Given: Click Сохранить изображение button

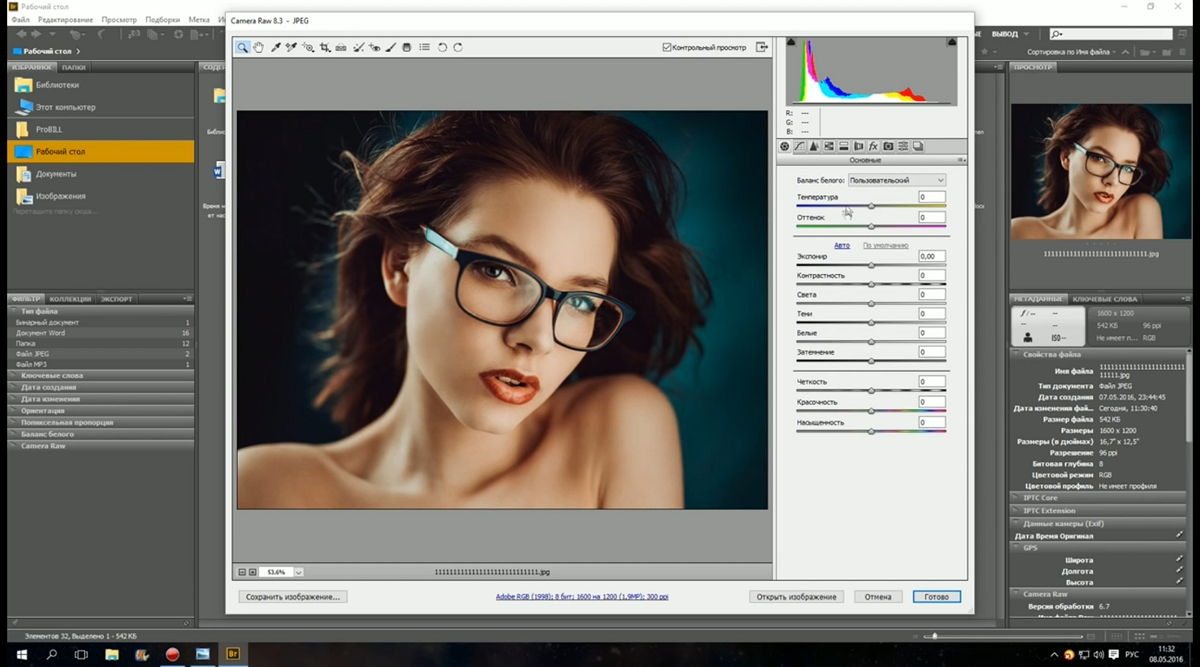Looking at the screenshot, I should 292,597.
